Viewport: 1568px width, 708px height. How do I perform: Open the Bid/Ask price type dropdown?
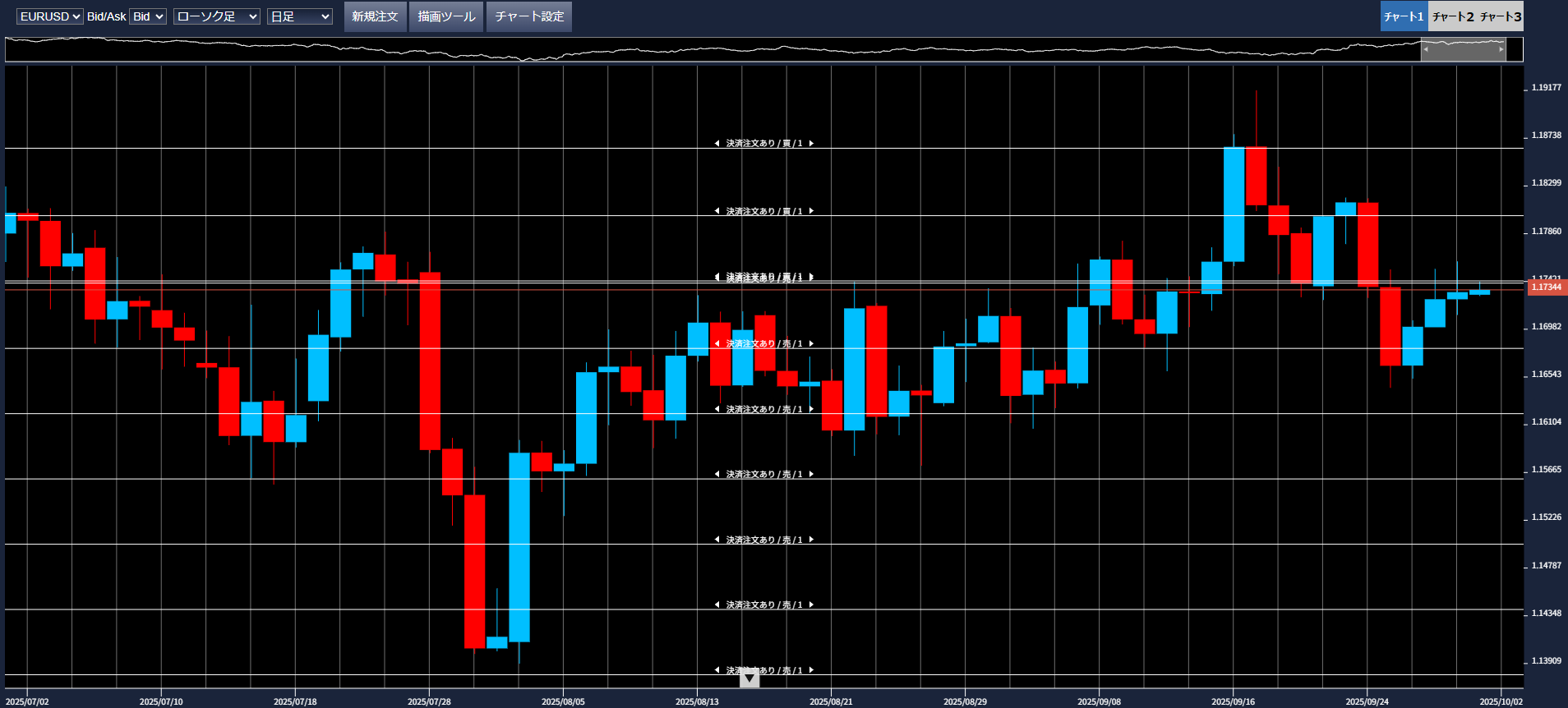[x=148, y=16]
